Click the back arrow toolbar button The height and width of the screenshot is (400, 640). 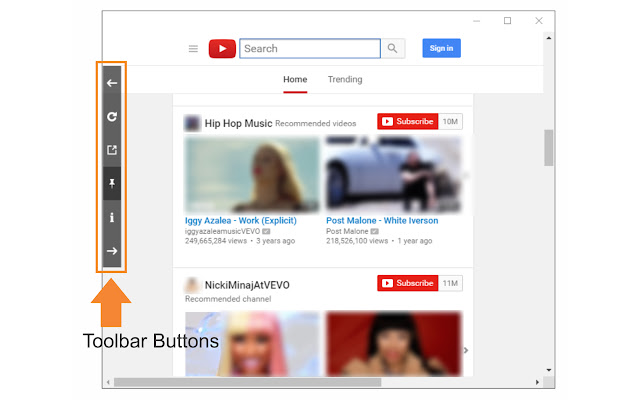point(112,83)
